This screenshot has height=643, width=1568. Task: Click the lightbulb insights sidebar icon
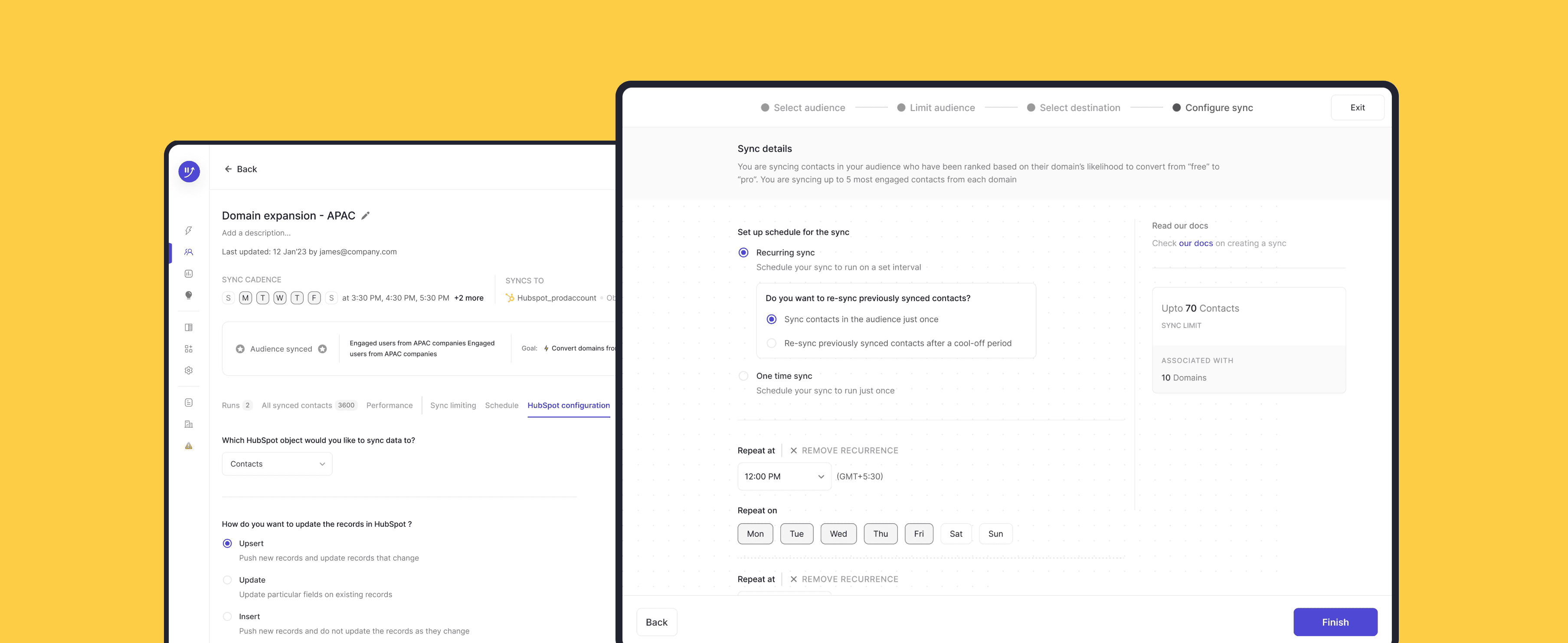[x=189, y=295]
